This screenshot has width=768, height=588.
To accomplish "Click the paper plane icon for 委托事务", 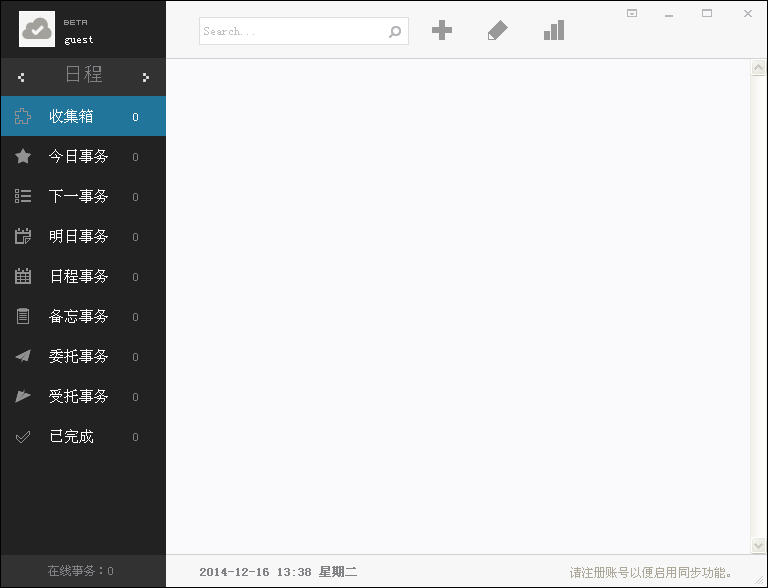I will 23,356.
